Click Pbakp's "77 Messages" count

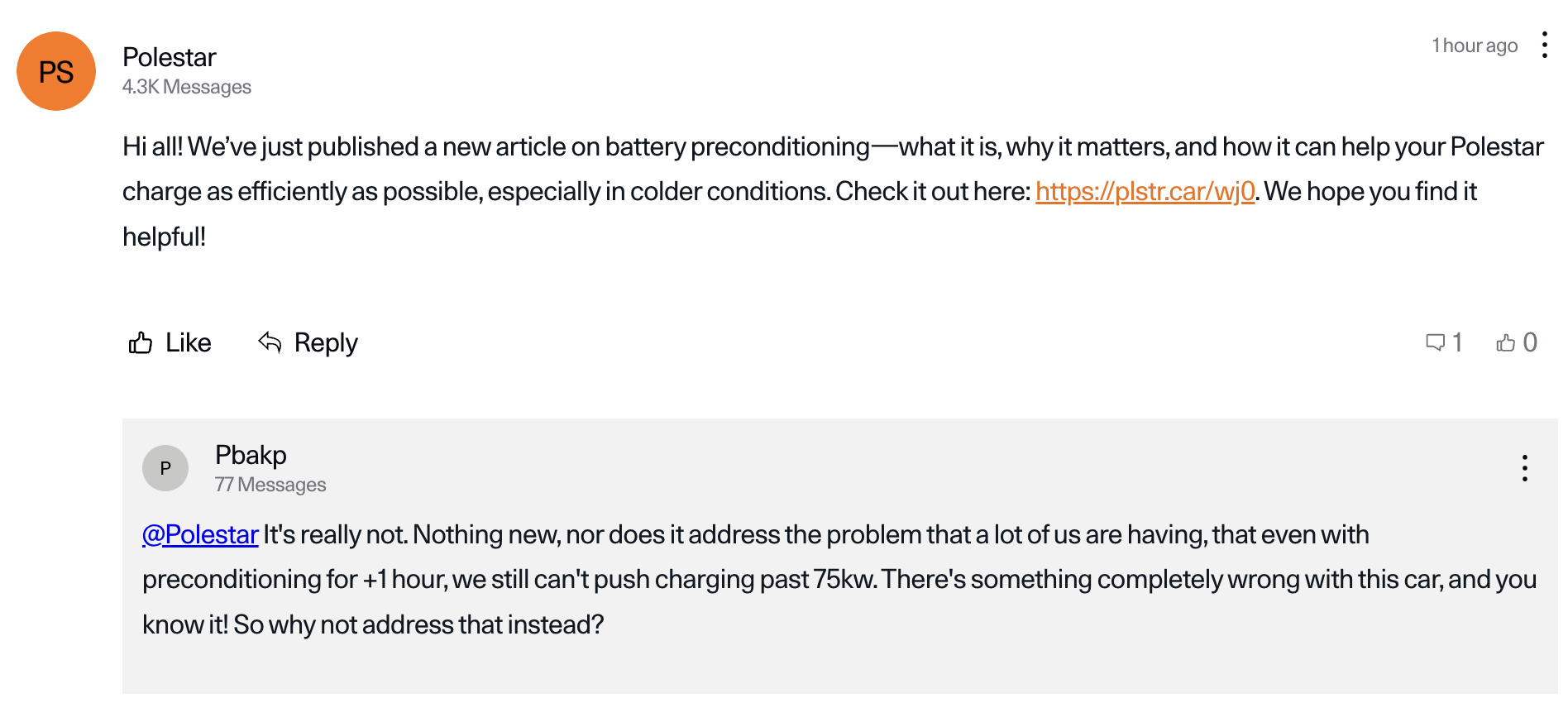coord(270,485)
